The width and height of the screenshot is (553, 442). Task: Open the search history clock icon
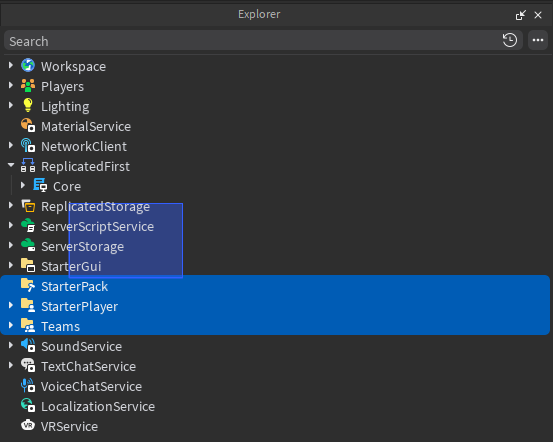(510, 41)
